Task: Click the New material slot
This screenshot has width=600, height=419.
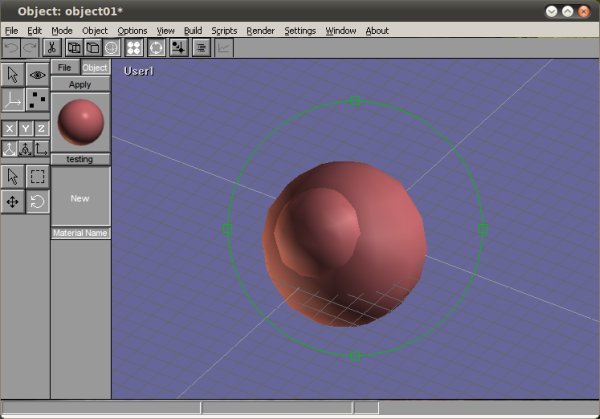Action: pos(80,198)
